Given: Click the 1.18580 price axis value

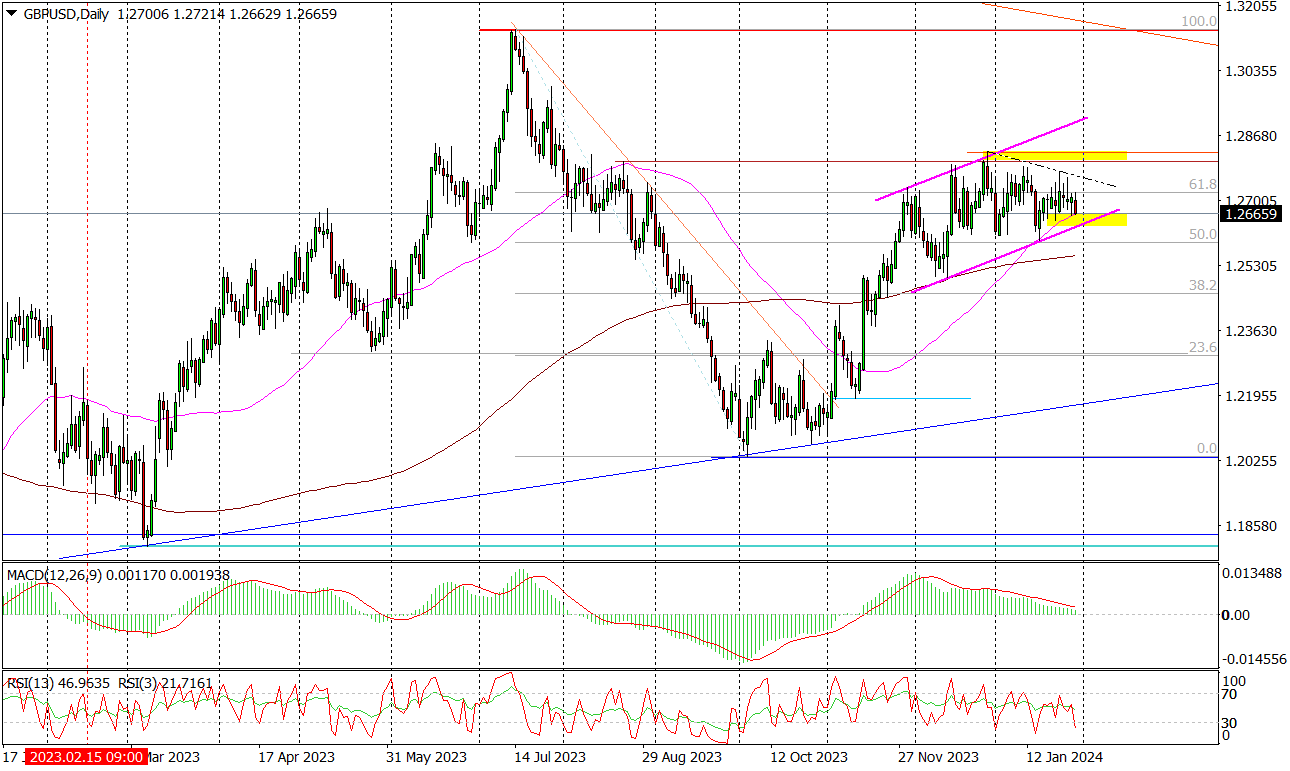Looking at the screenshot, I should click(1250, 526).
